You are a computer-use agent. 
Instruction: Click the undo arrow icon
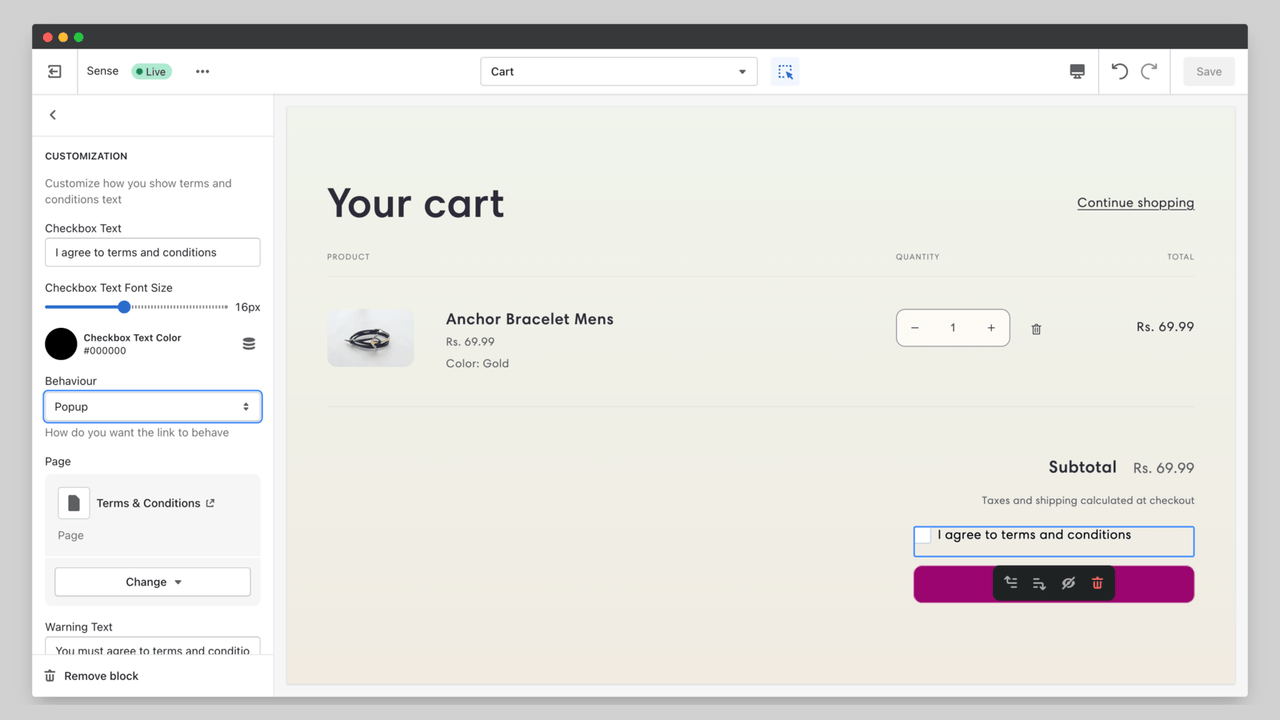pyautogui.click(x=1120, y=72)
